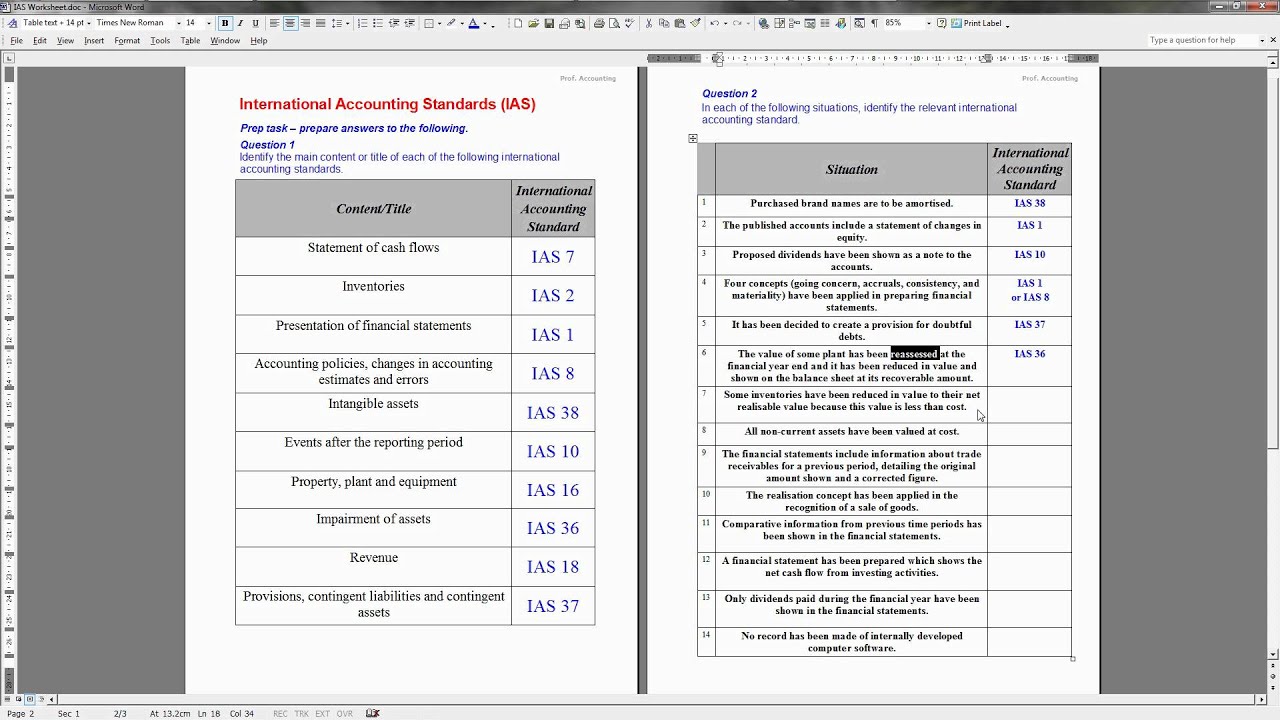The height and width of the screenshot is (720, 1280).
Task: Toggle Document Map icon
Action: (858, 23)
